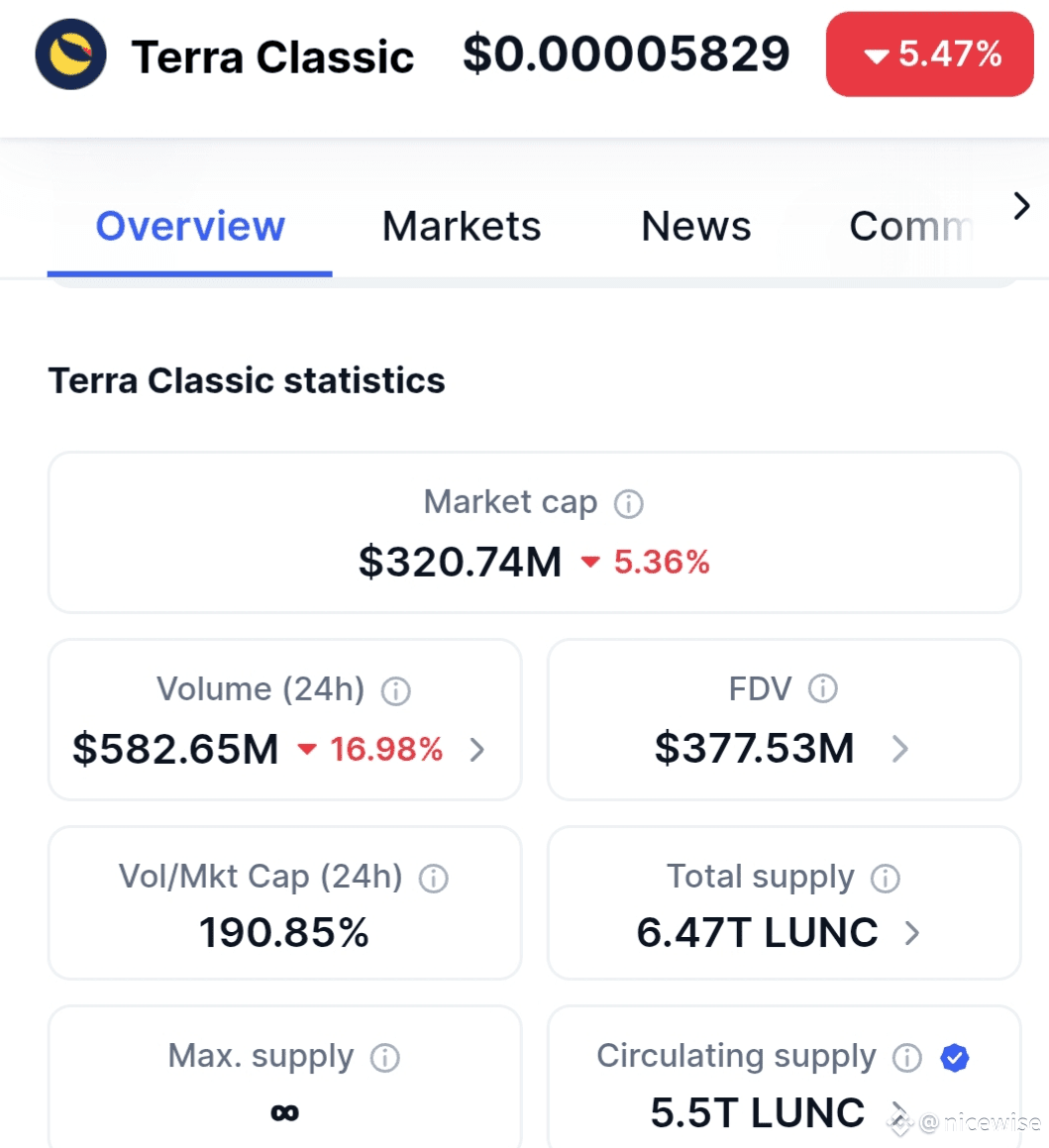Viewport: 1049px width, 1148px height.
Task: Click the blue verified badge icon
Action: pos(954,1058)
